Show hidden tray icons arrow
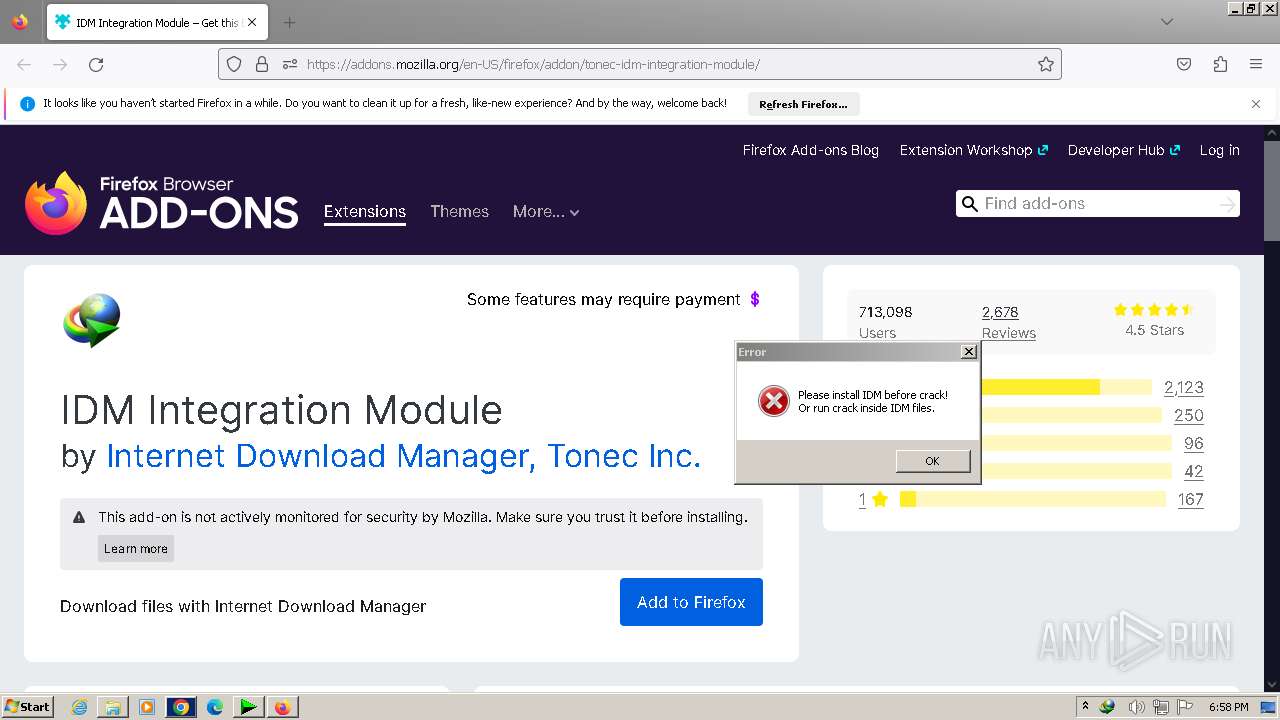 pos(1085,707)
